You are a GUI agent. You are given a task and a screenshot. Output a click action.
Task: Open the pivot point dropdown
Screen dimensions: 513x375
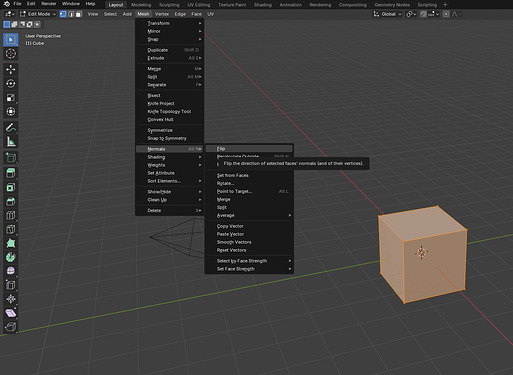[x=411, y=14]
